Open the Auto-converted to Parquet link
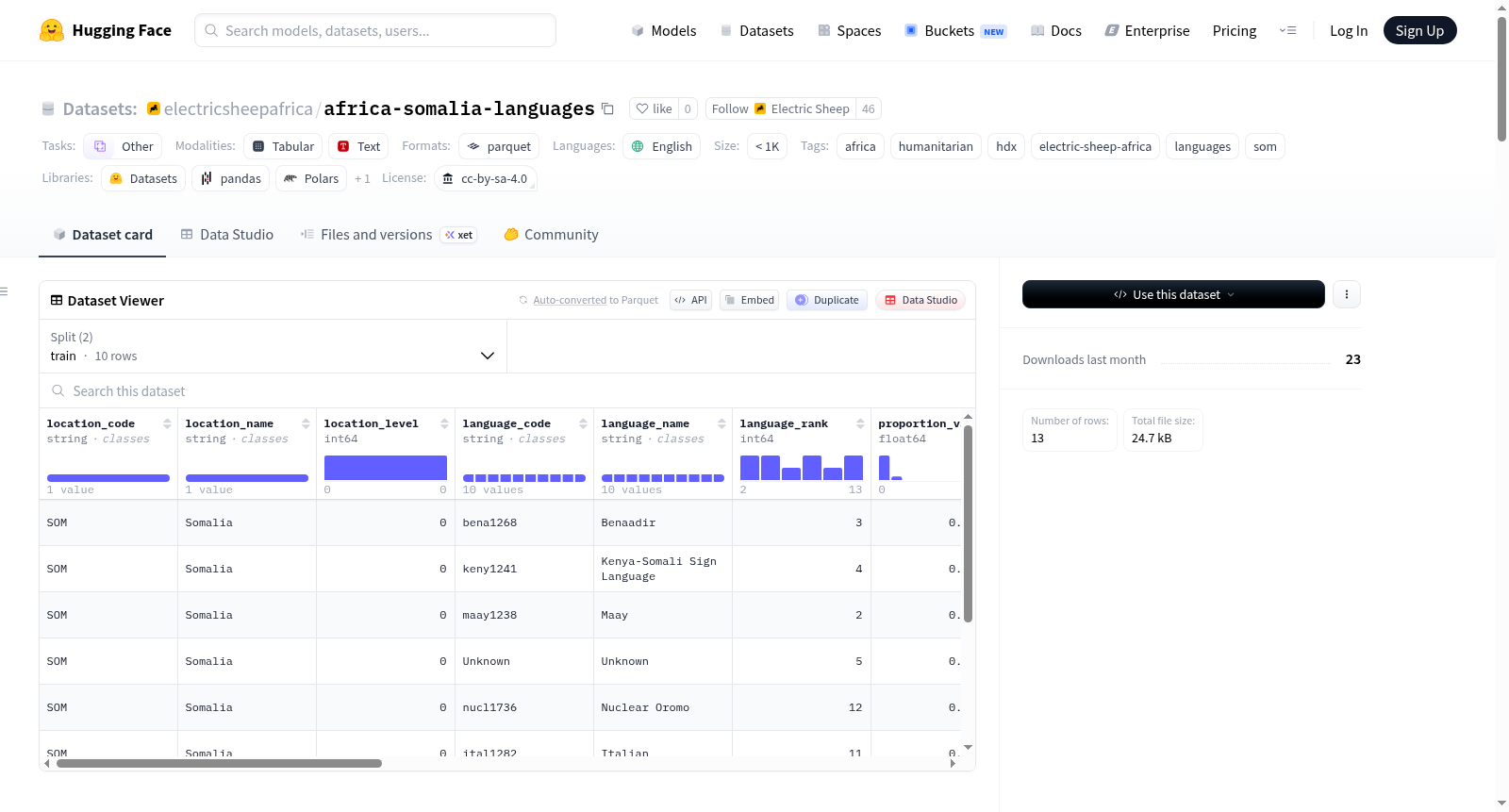 pyautogui.click(x=570, y=300)
